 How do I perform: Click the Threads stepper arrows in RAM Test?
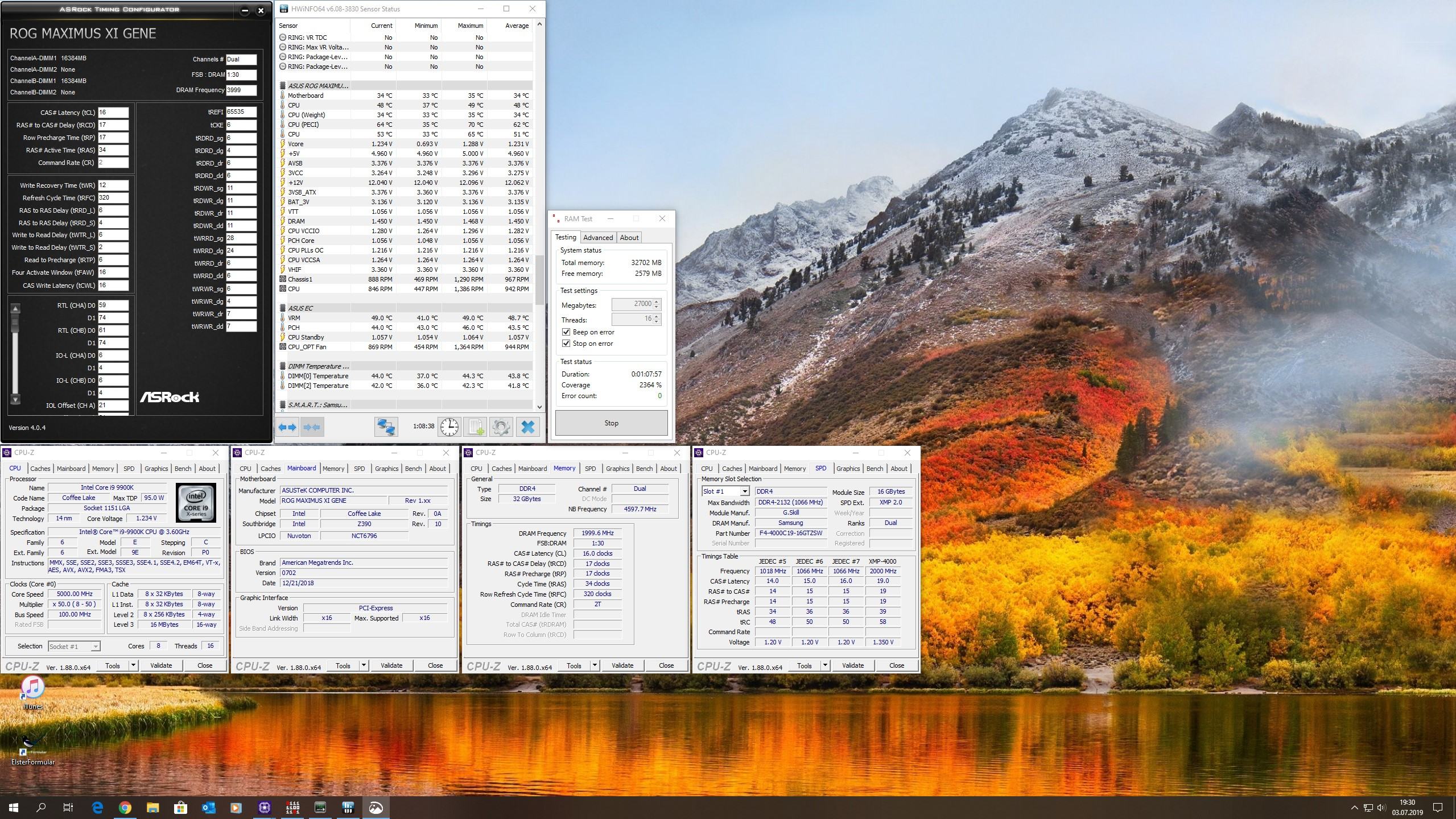tap(657, 319)
